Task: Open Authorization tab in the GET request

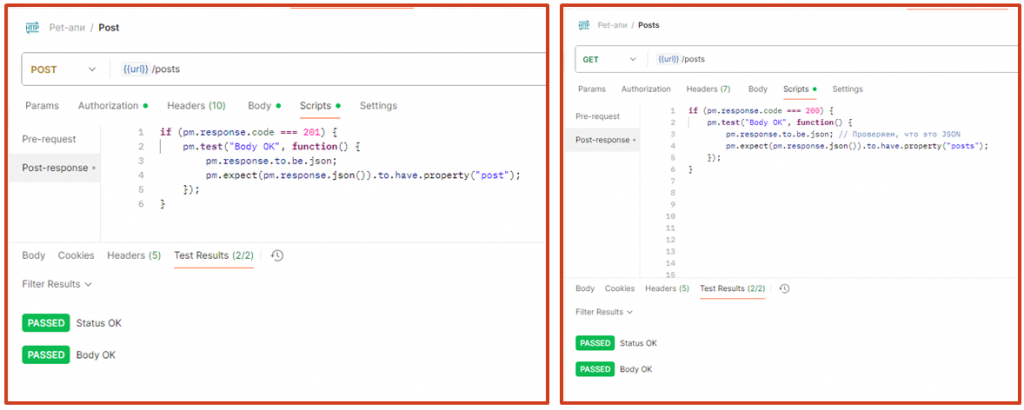Action: 646,89
